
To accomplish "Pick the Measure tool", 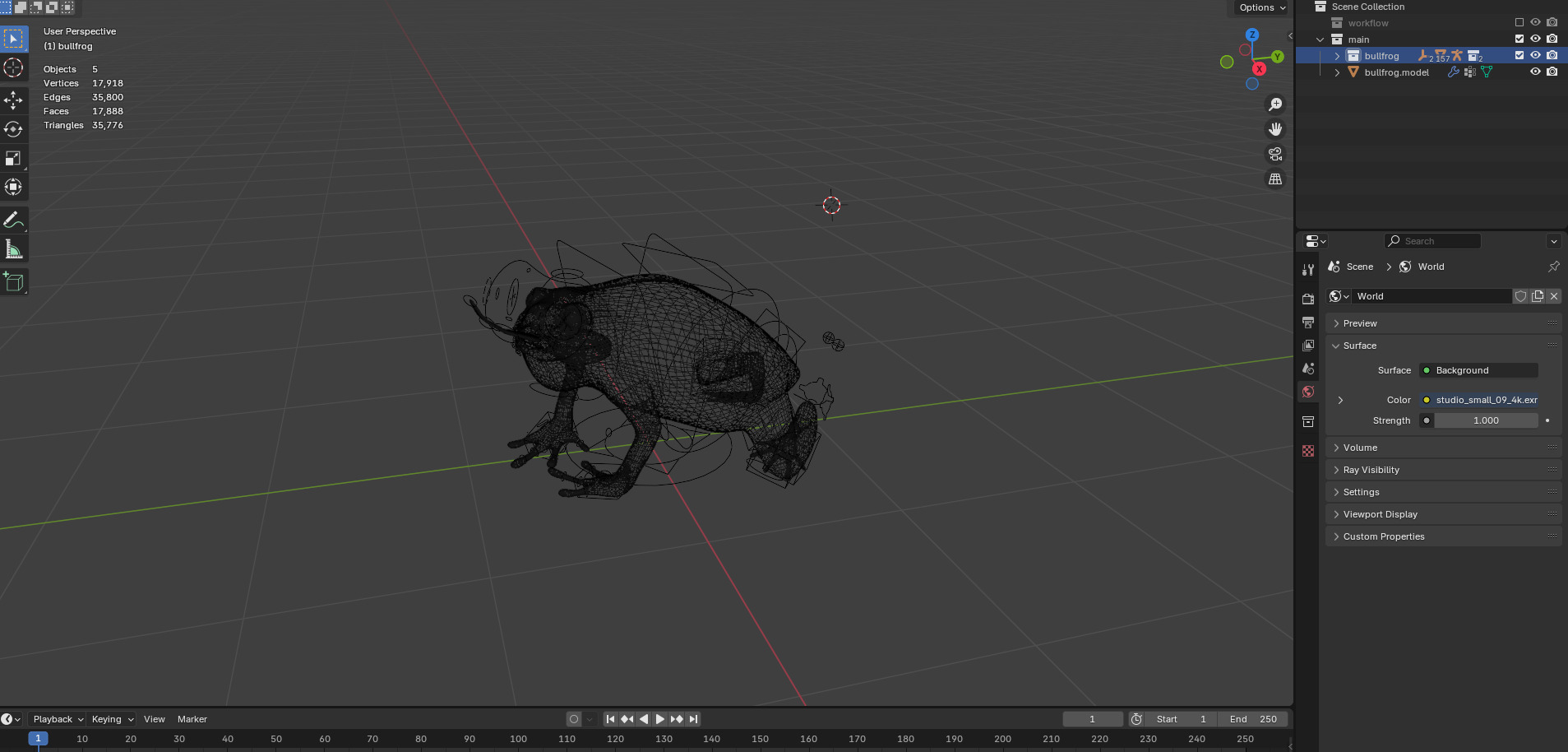I will point(13,248).
